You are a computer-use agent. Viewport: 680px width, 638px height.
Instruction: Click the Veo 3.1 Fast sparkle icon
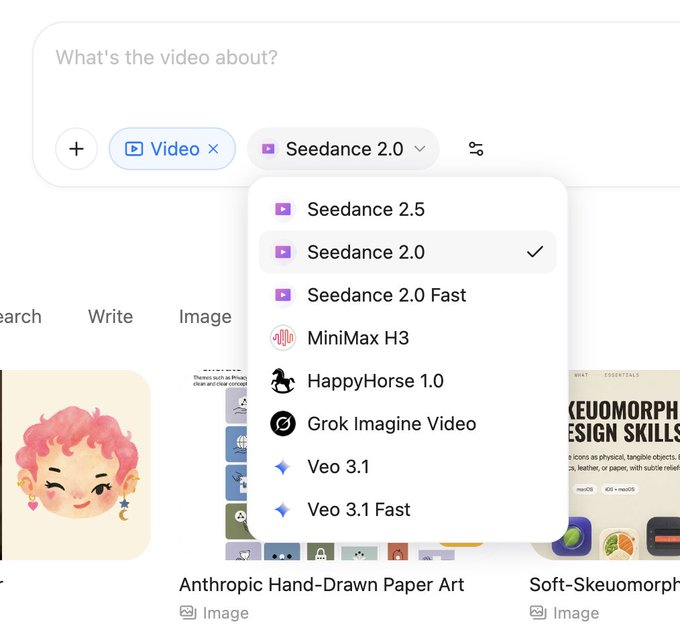point(283,510)
